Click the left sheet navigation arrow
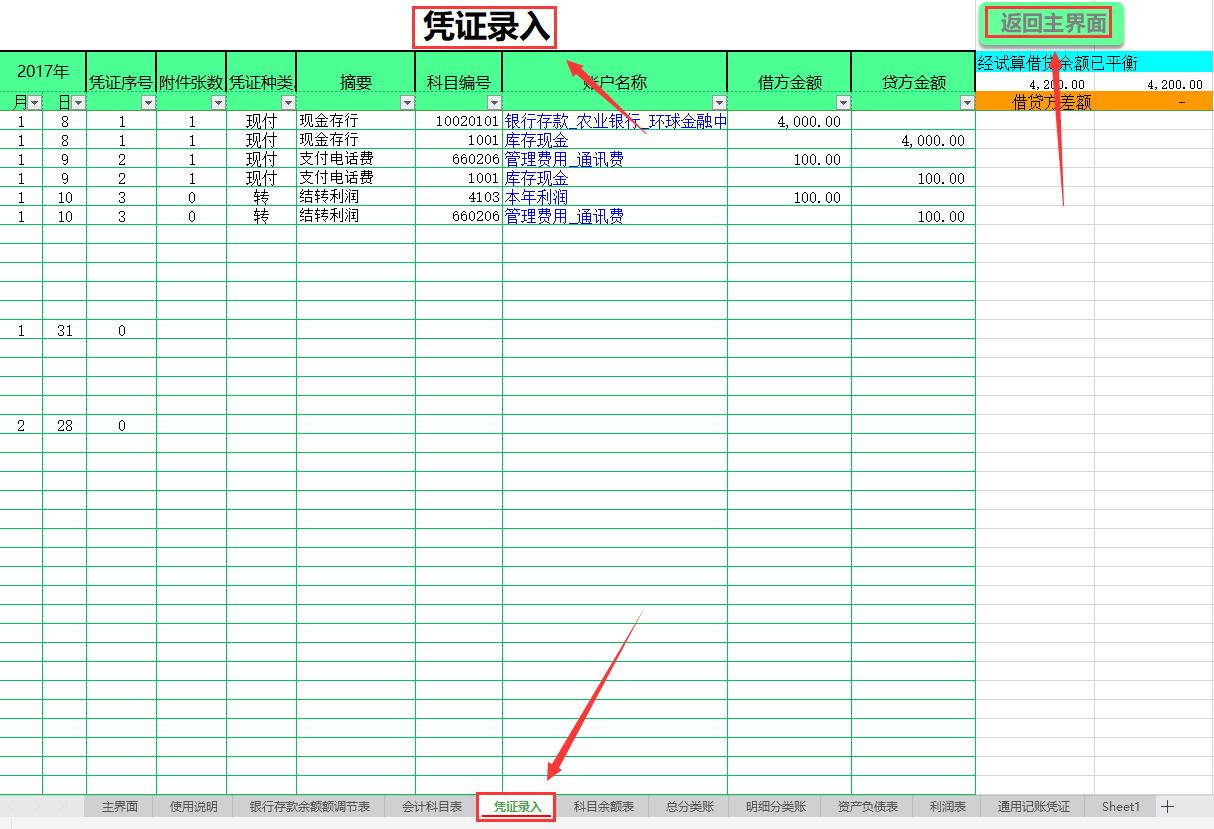Image resolution: width=1214 pixels, height=829 pixels. click(x=13, y=806)
